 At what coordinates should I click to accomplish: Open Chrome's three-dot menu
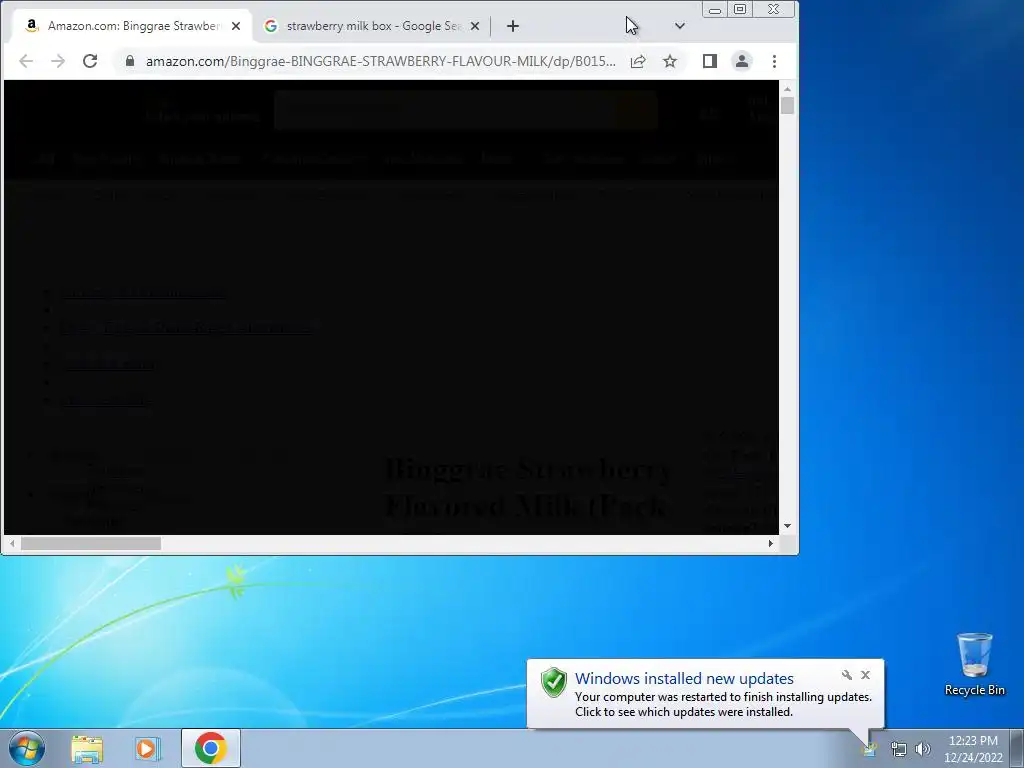(x=775, y=61)
